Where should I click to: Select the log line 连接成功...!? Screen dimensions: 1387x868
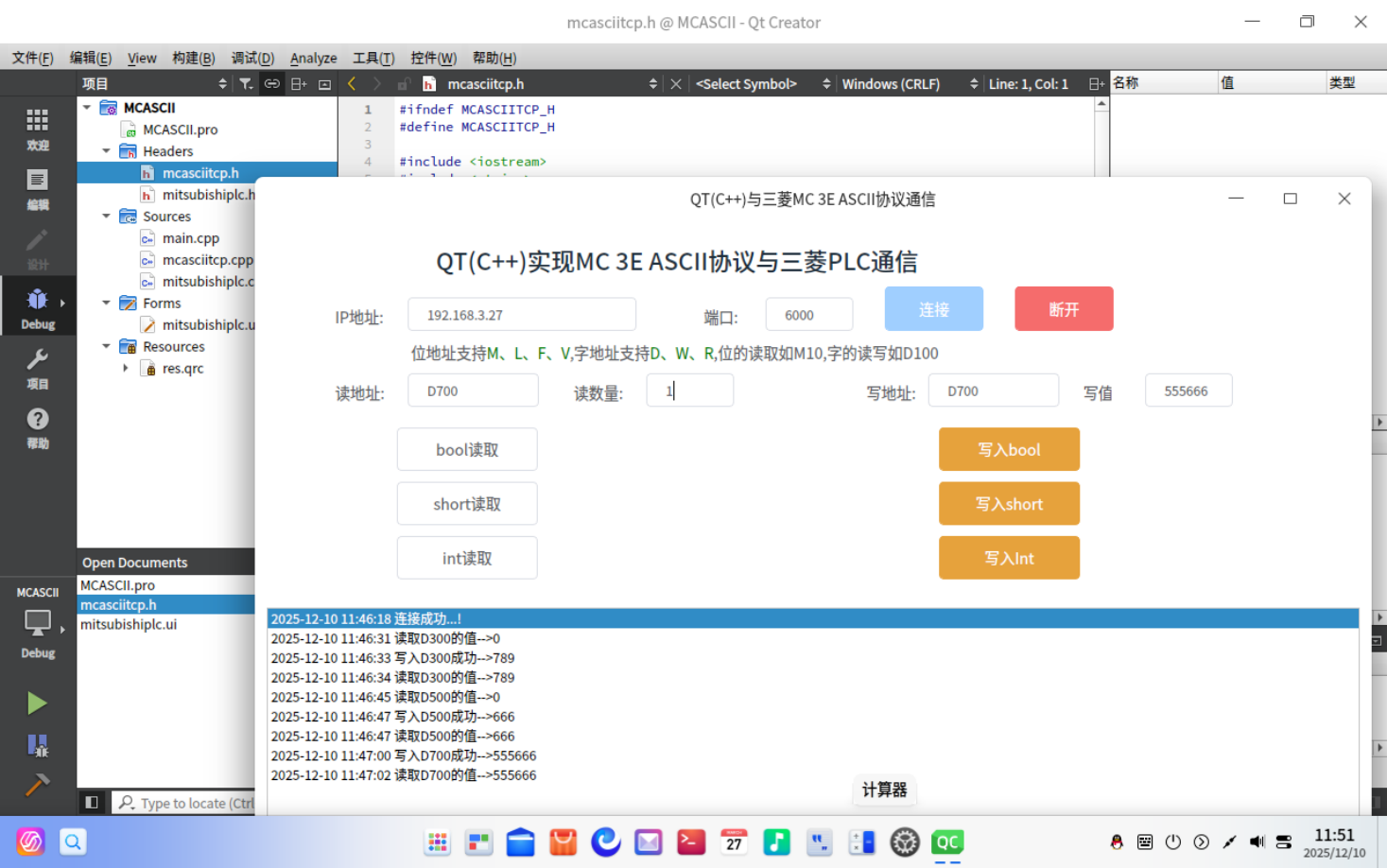tap(813, 618)
